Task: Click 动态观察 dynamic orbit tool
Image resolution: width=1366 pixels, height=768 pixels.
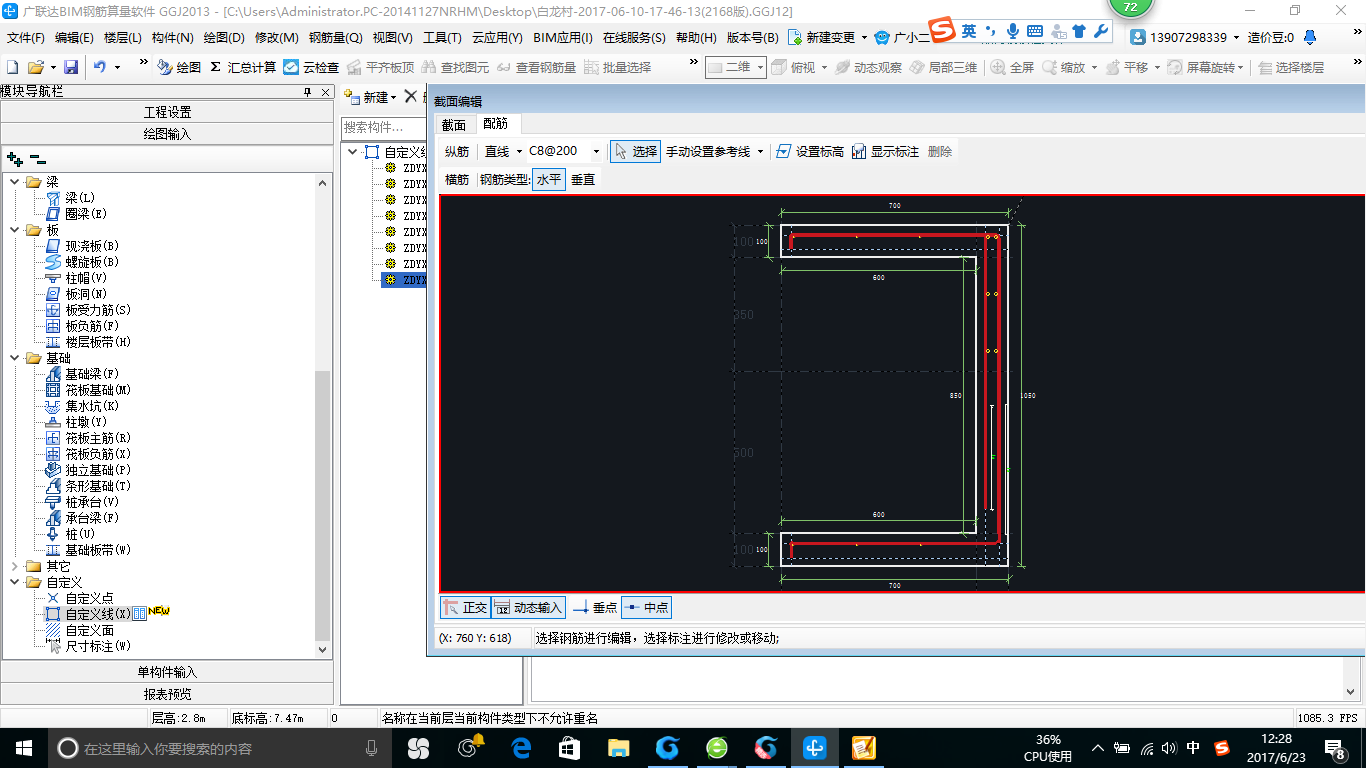Action: [x=868, y=67]
